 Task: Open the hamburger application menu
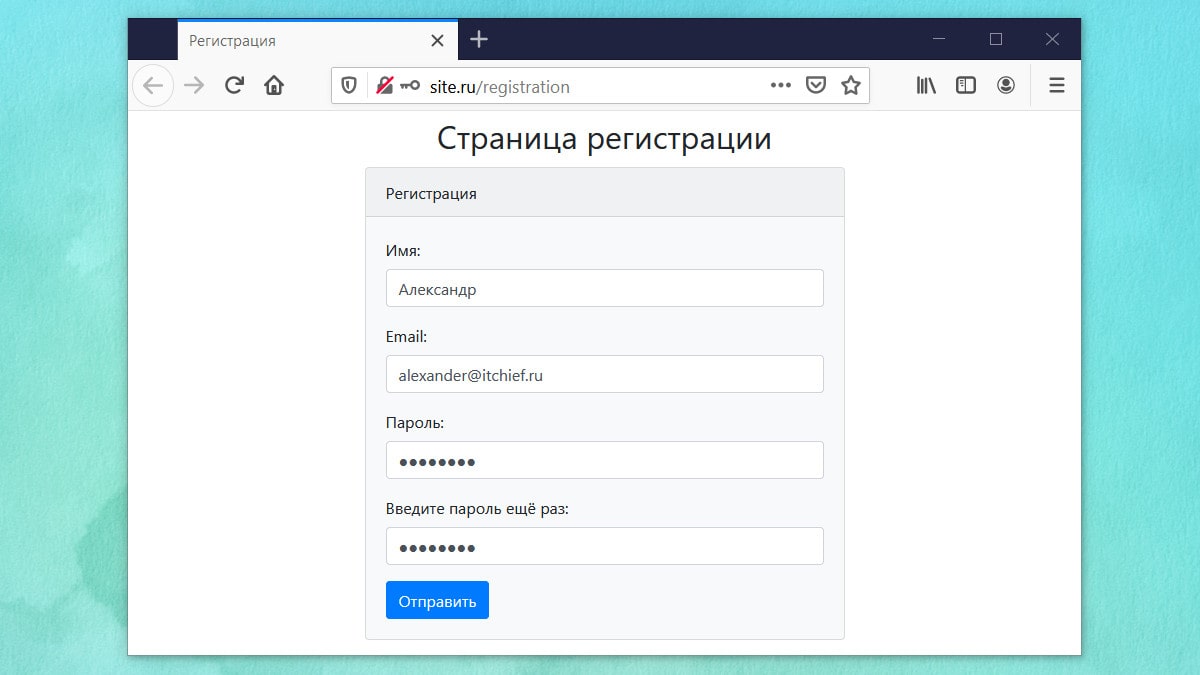(x=1057, y=86)
